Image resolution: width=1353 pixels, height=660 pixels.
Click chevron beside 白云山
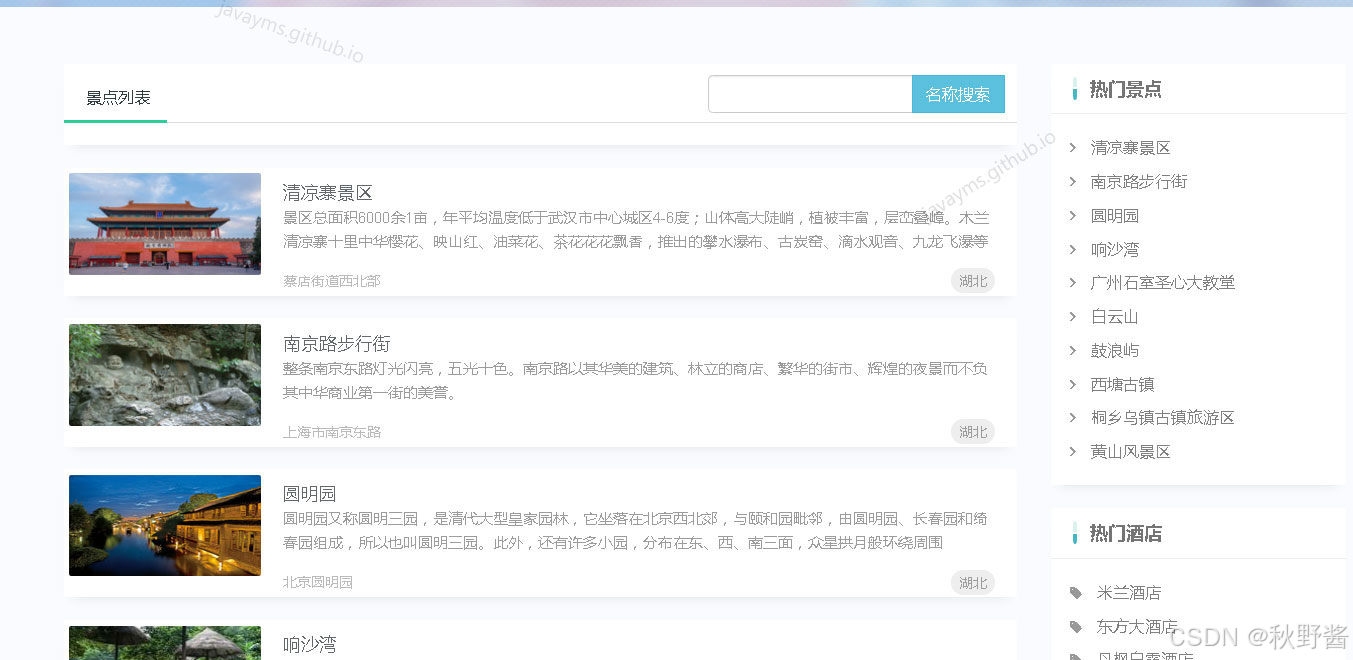click(1073, 317)
